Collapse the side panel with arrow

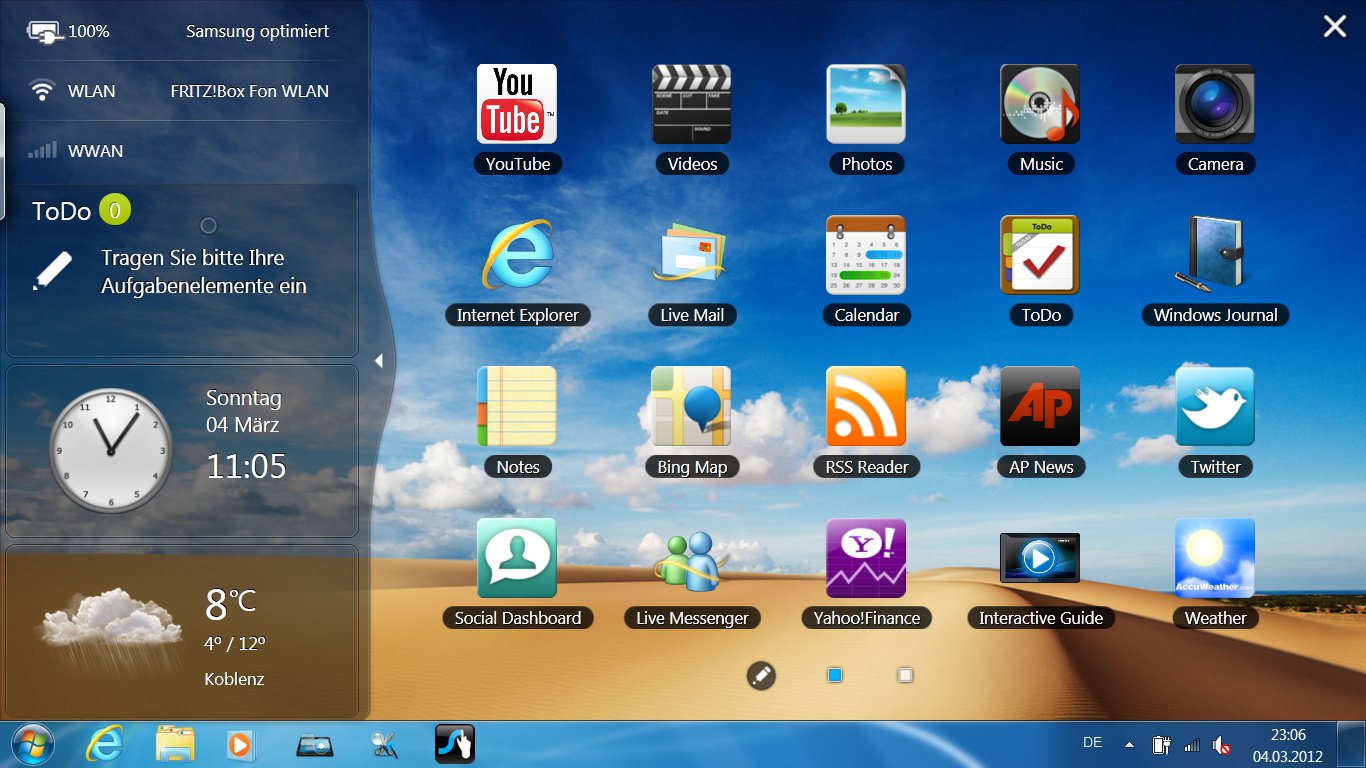[379, 361]
